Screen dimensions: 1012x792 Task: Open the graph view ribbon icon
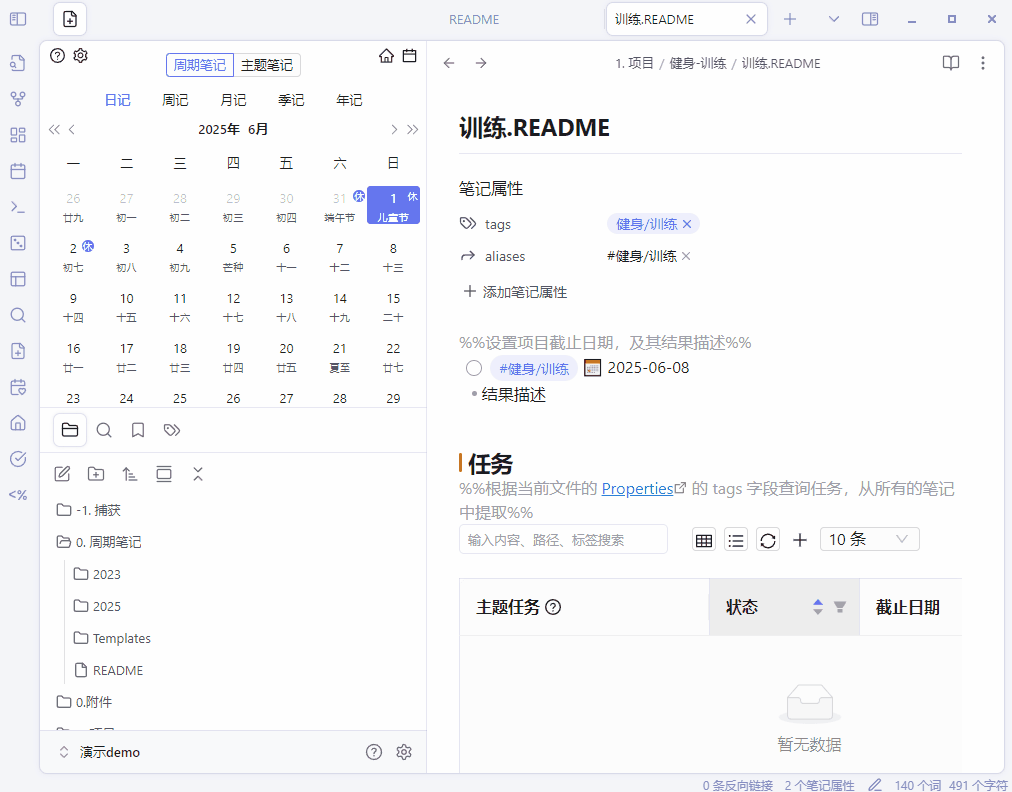point(18,99)
